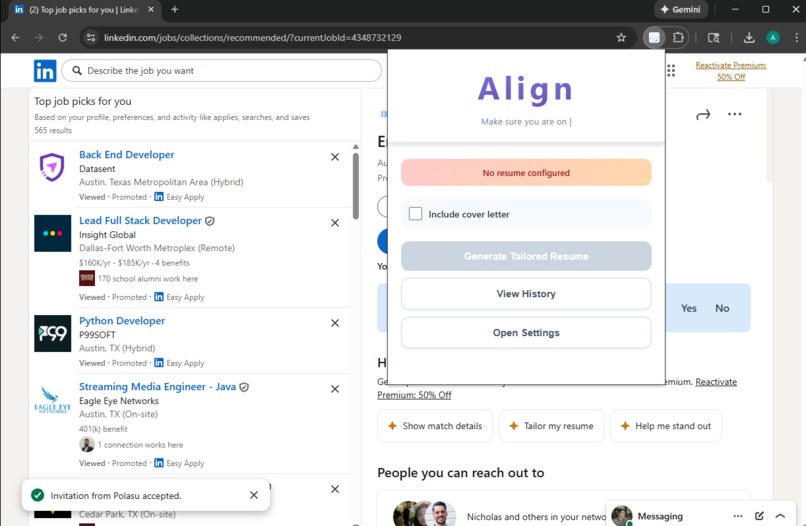The image size is (806, 526).
Task: Click Show match details button
Action: point(435,426)
